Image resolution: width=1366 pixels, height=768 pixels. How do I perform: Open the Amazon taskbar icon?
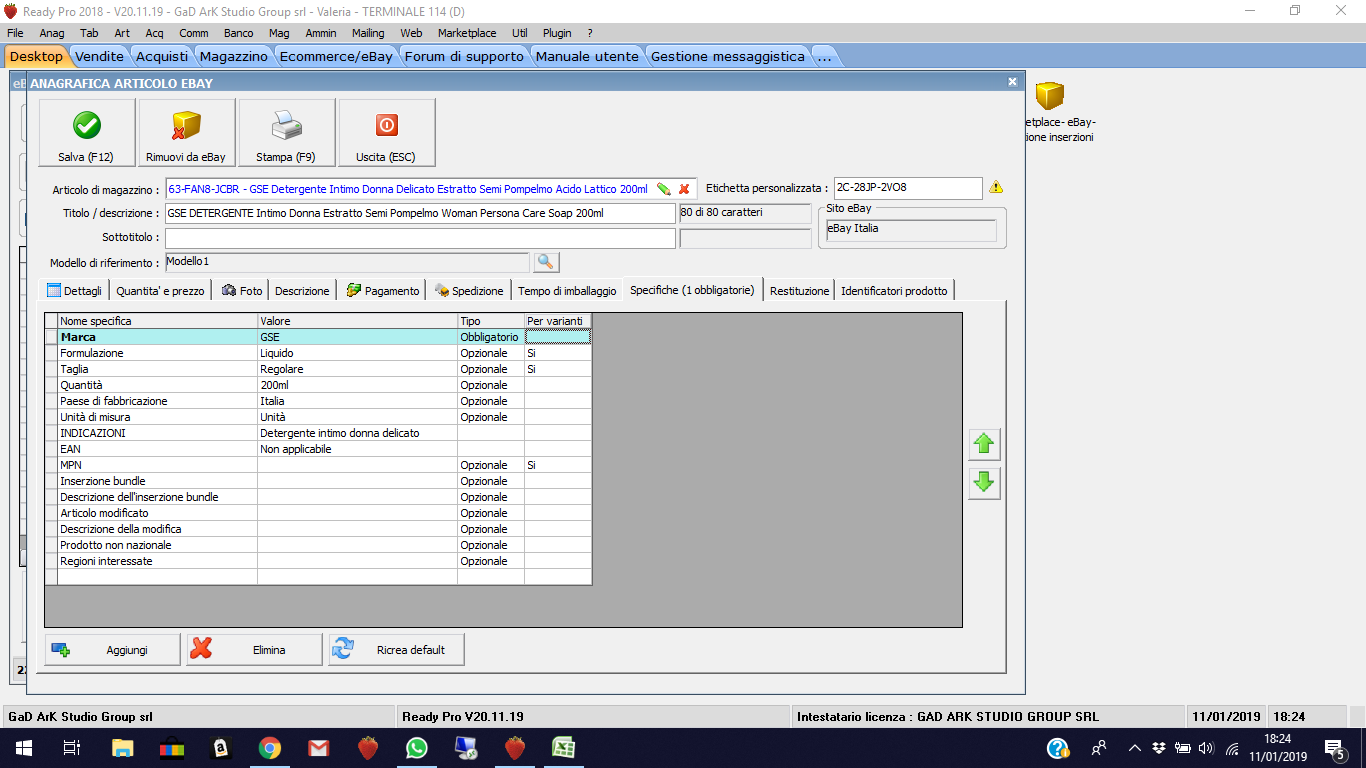pos(220,748)
